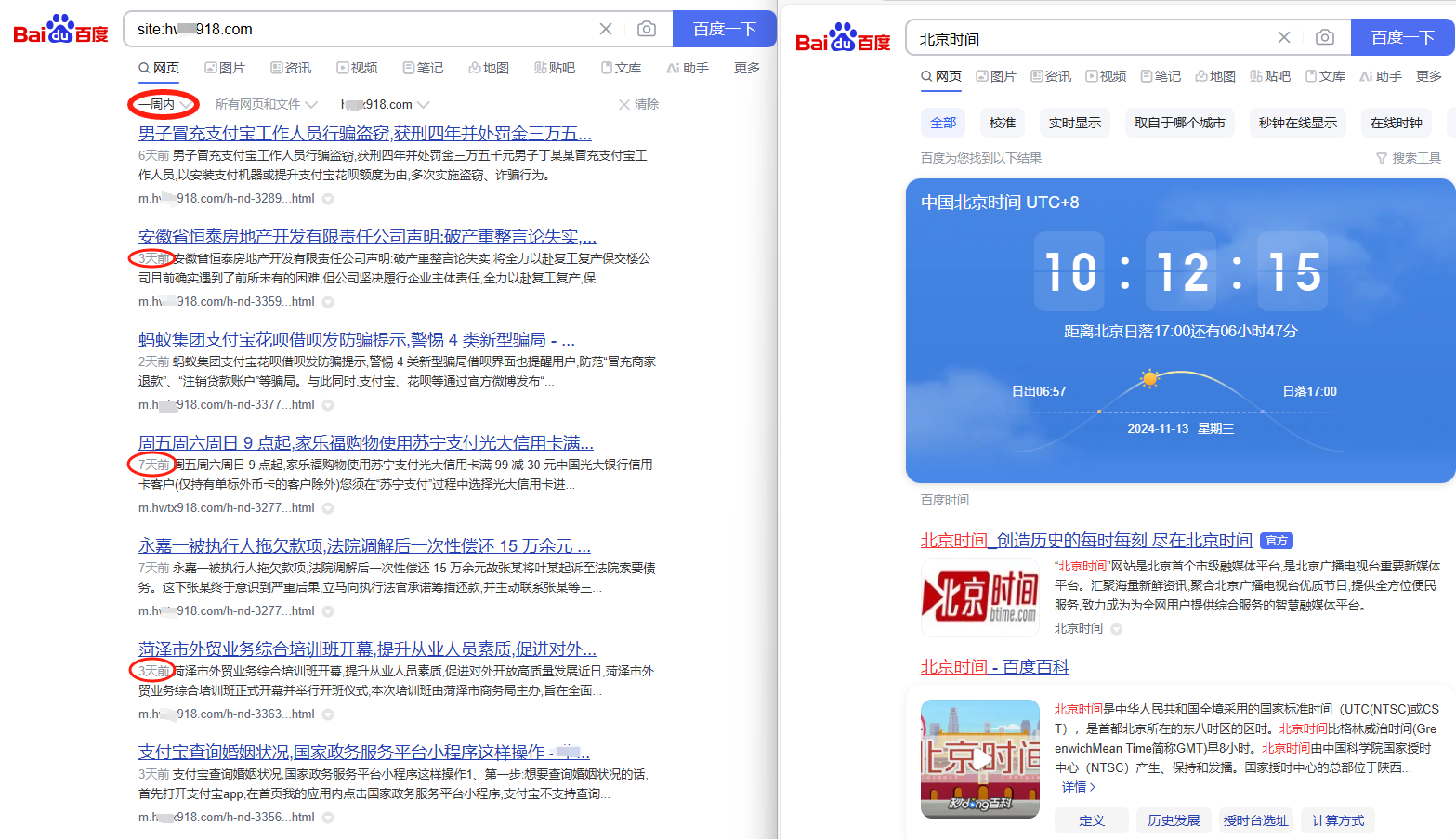Click the Baidu logo in left window
1456x839 pixels.
61,30
